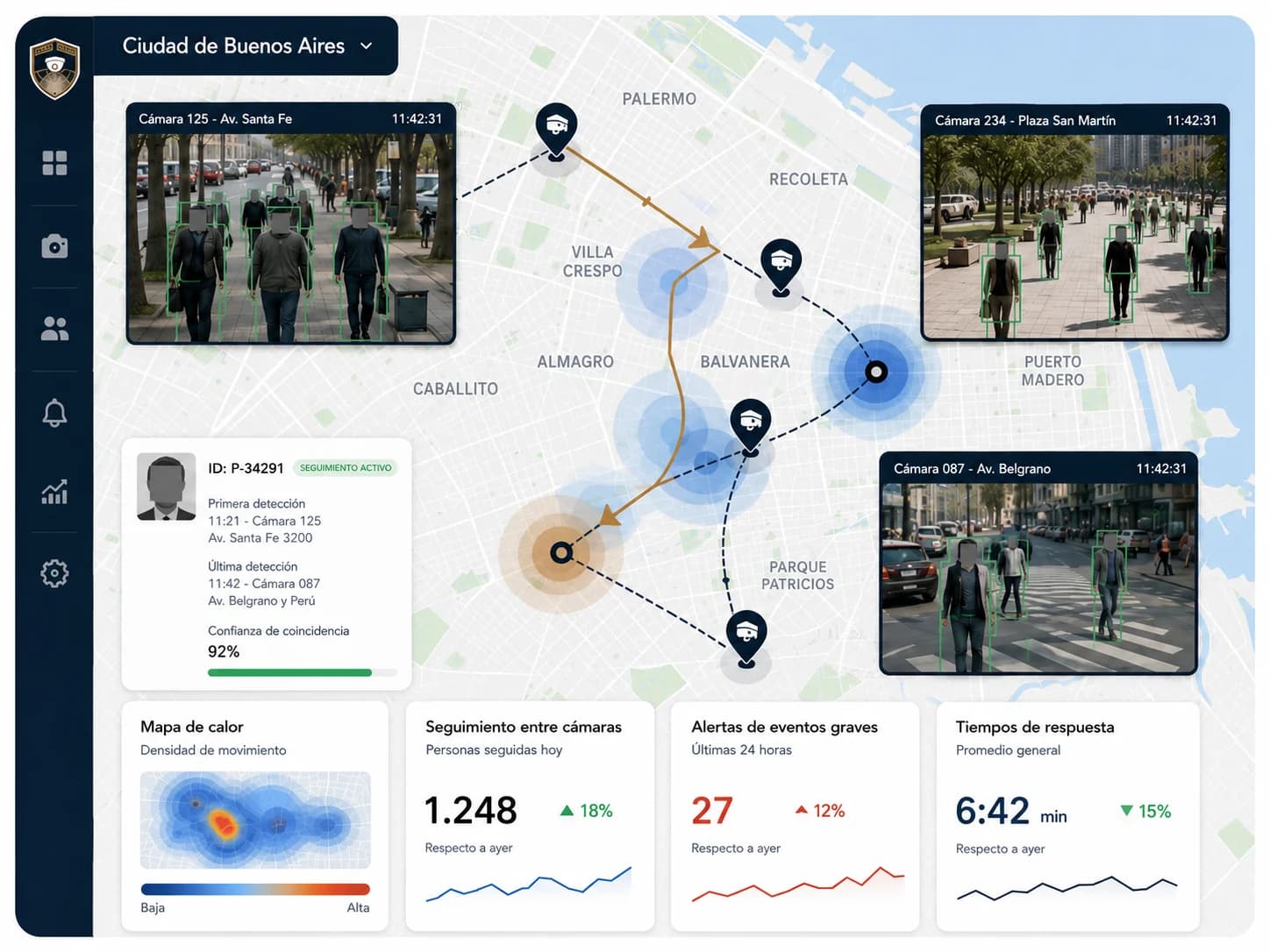The width and height of the screenshot is (1270, 952).
Task: Click the orange detection marker on map
Action: pyautogui.click(x=561, y=552)
